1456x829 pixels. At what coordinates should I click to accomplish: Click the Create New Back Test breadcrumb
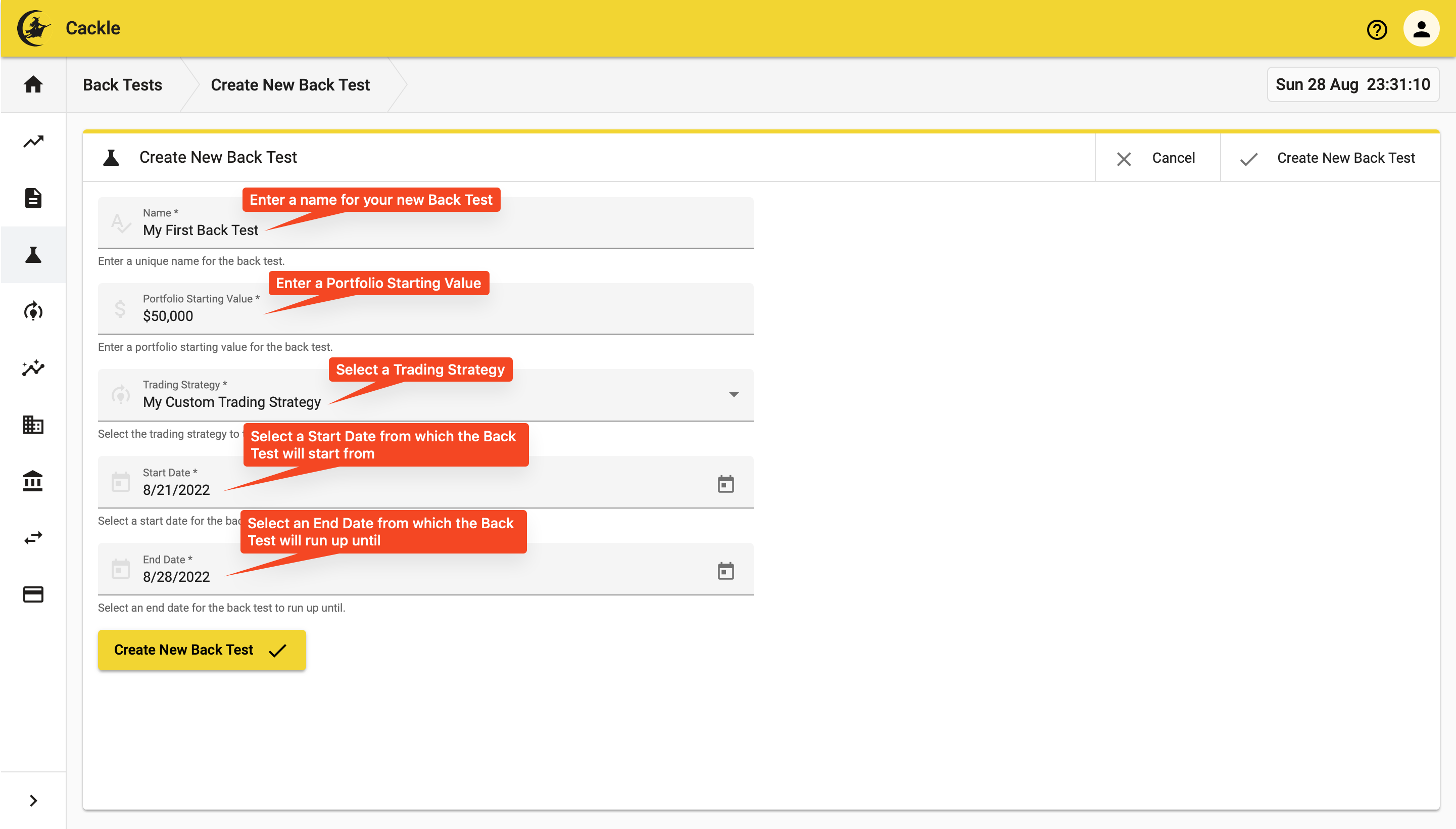[x=290, y=85]
